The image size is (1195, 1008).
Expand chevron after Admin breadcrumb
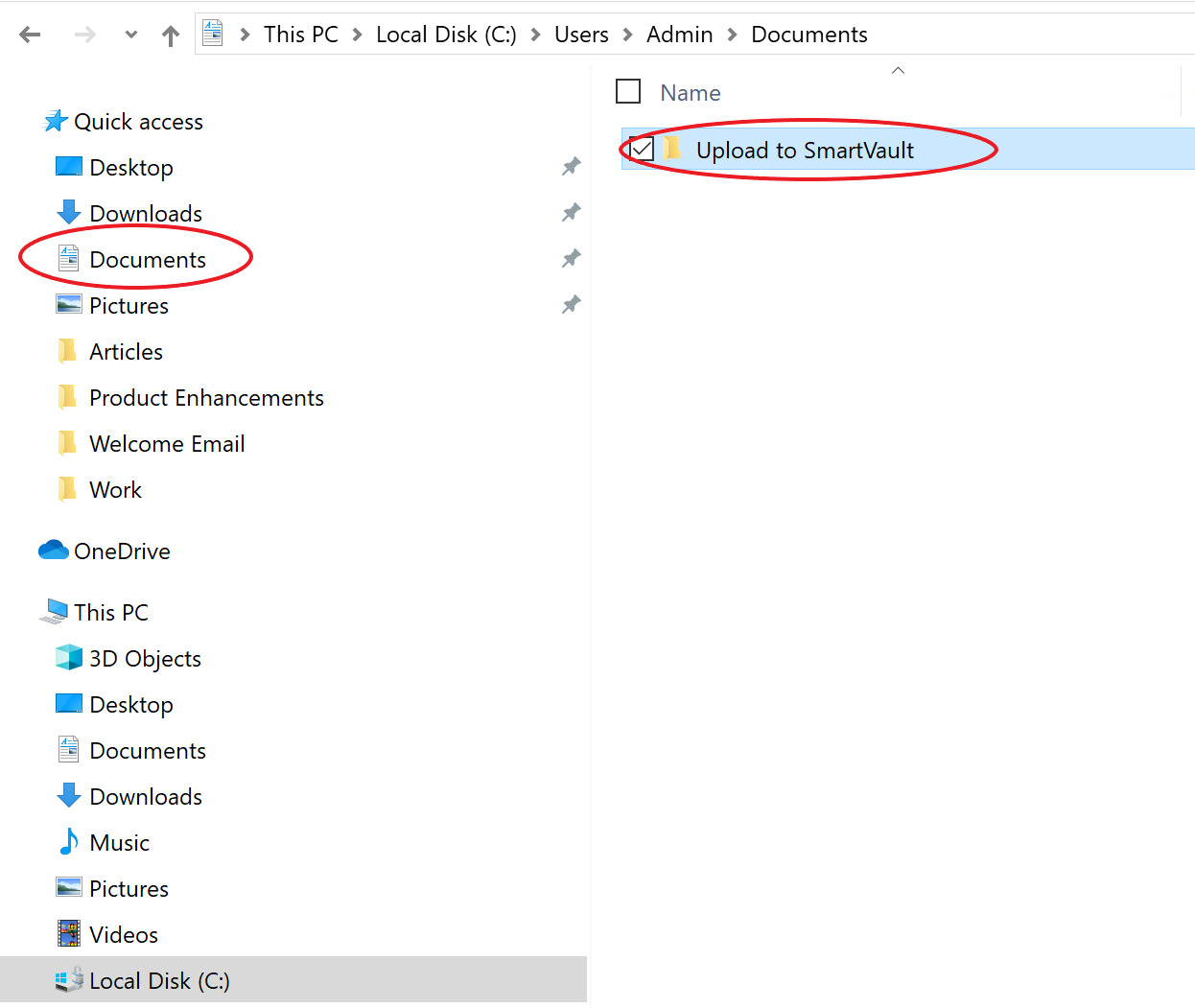point(733,35)
